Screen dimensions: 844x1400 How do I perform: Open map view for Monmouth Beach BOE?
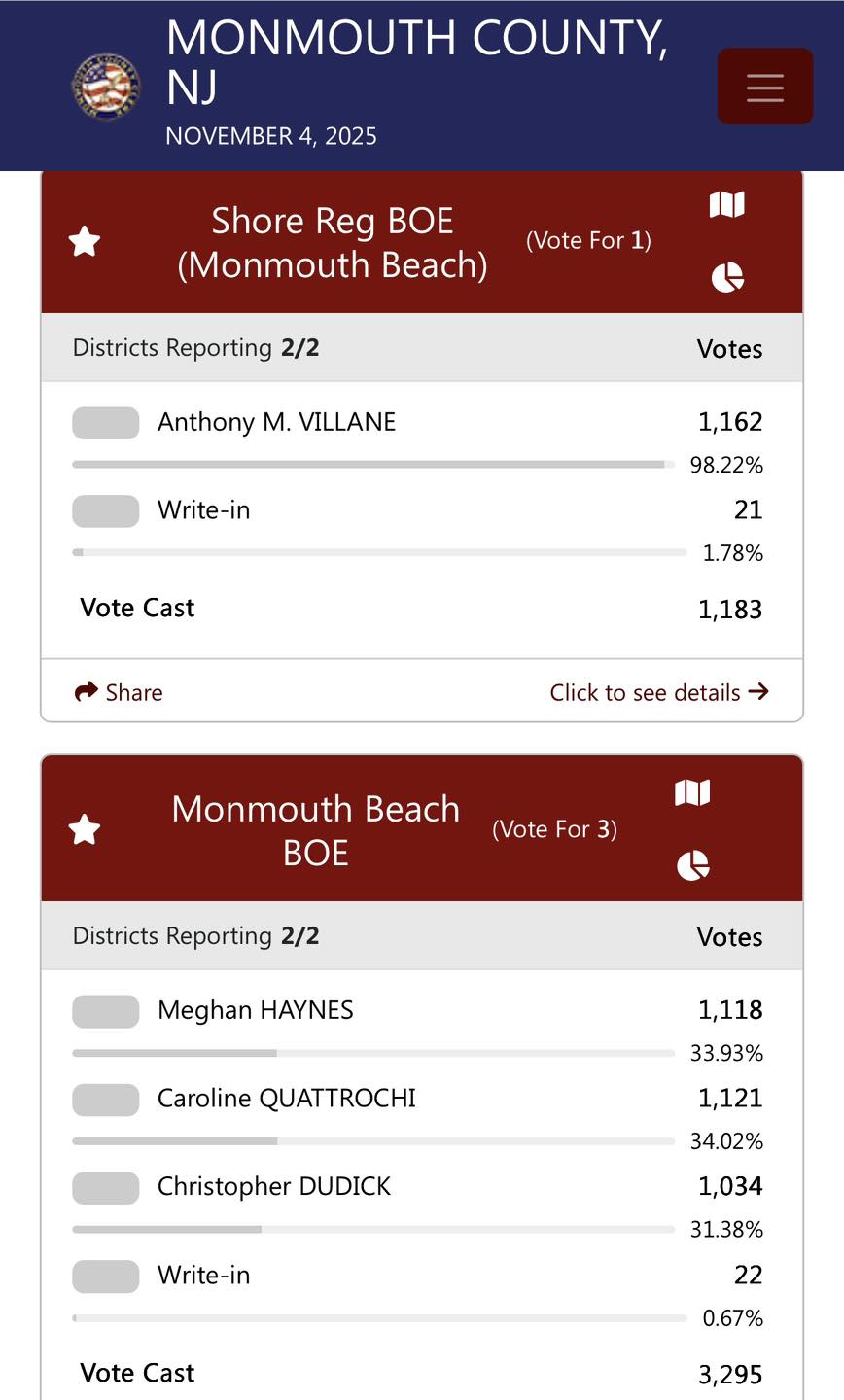pos(692,792)
